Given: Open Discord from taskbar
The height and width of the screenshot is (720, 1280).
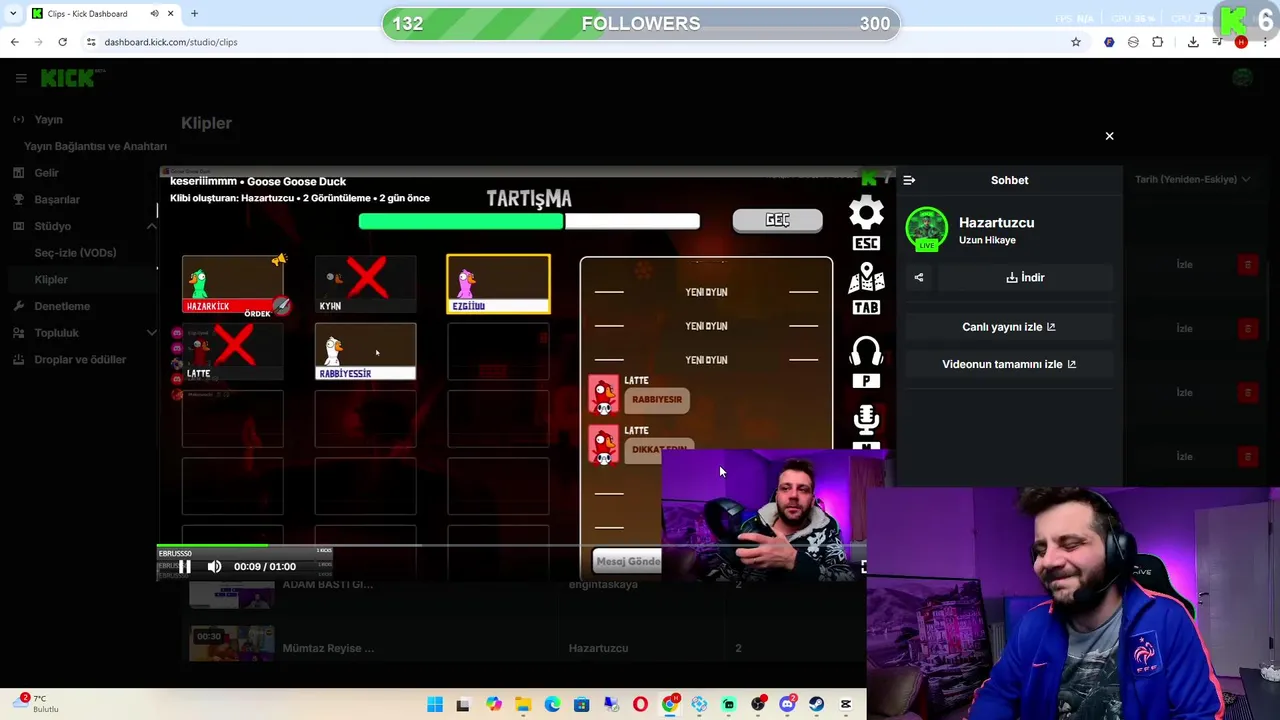Looking at the screenshot, I should click(x=788, y=705).
